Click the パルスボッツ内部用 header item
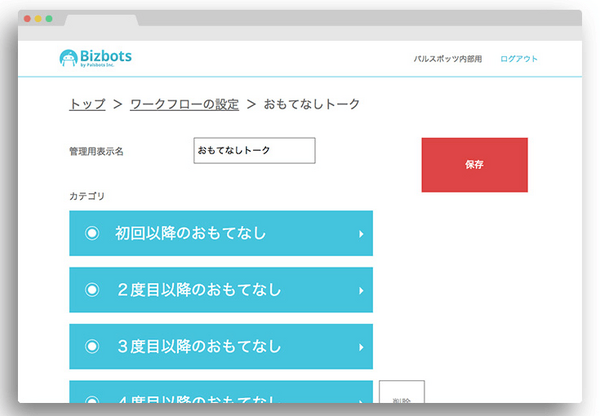Image resolution: width=600 pixels, height=416 pixels. tap(448, 59)
